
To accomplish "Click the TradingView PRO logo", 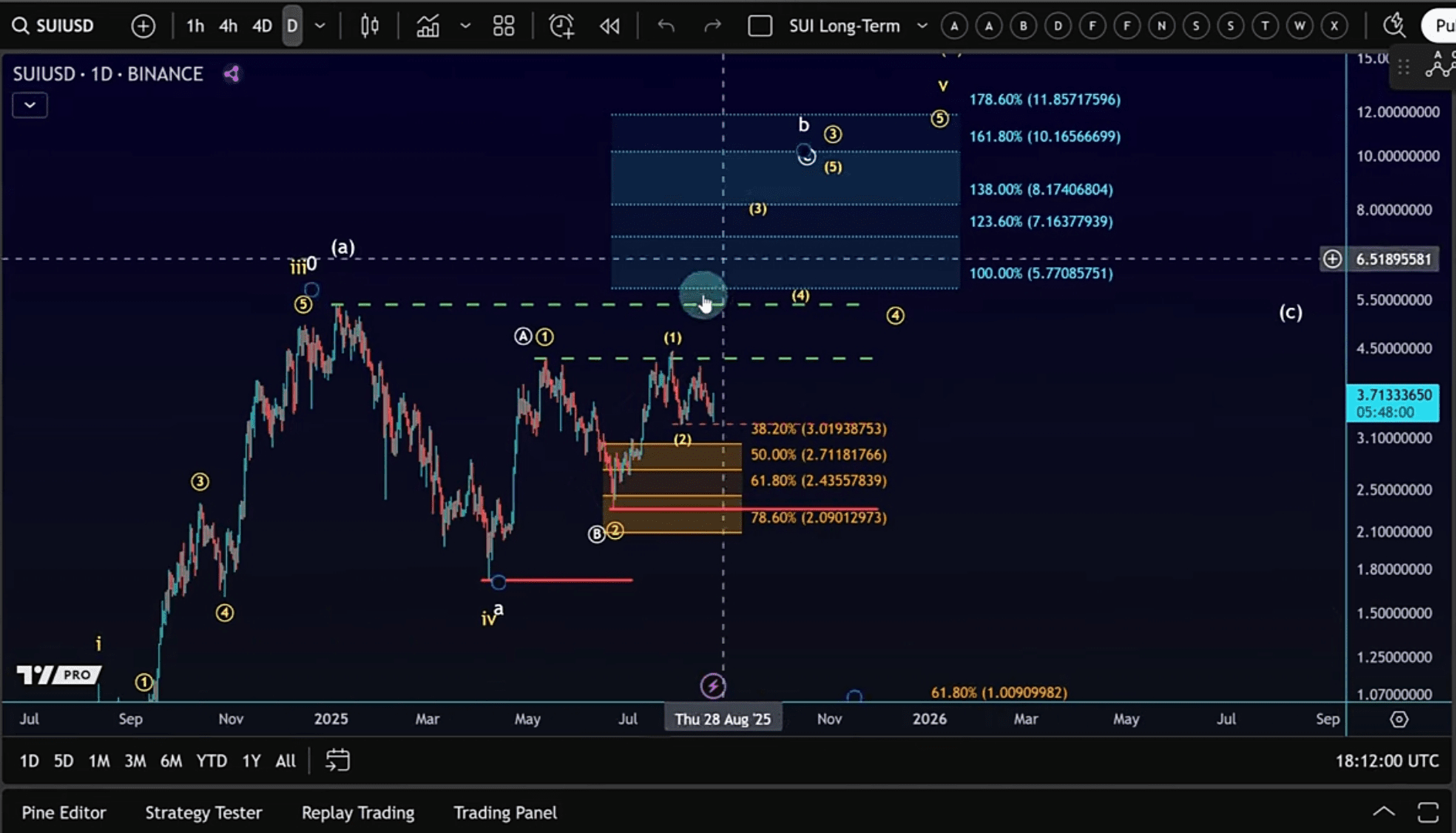I will tap(59, 676).
